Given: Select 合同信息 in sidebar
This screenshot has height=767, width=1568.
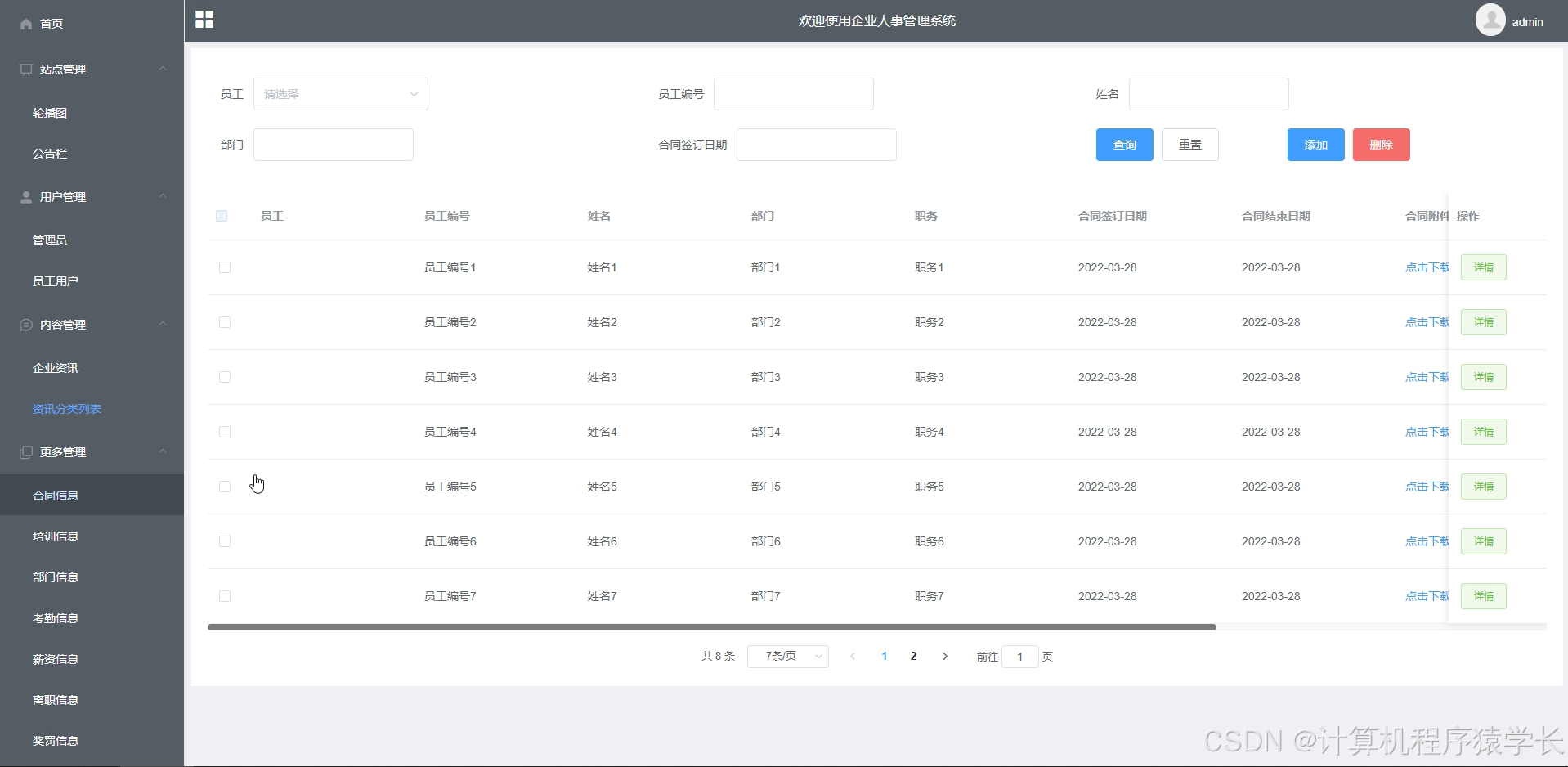Looking at the screenshot, I should pos(92,496).
